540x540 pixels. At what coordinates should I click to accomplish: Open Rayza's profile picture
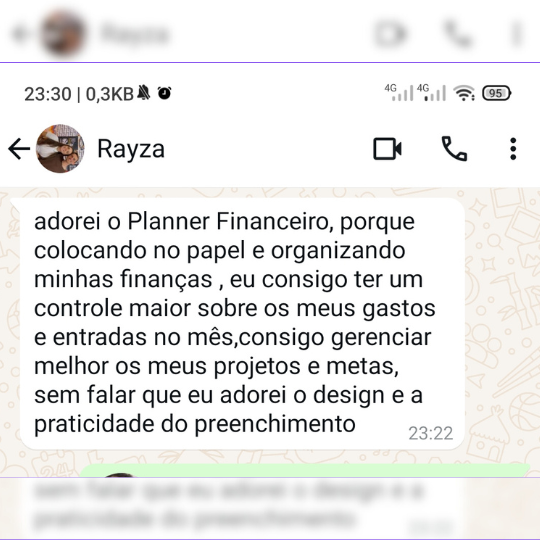60,148
